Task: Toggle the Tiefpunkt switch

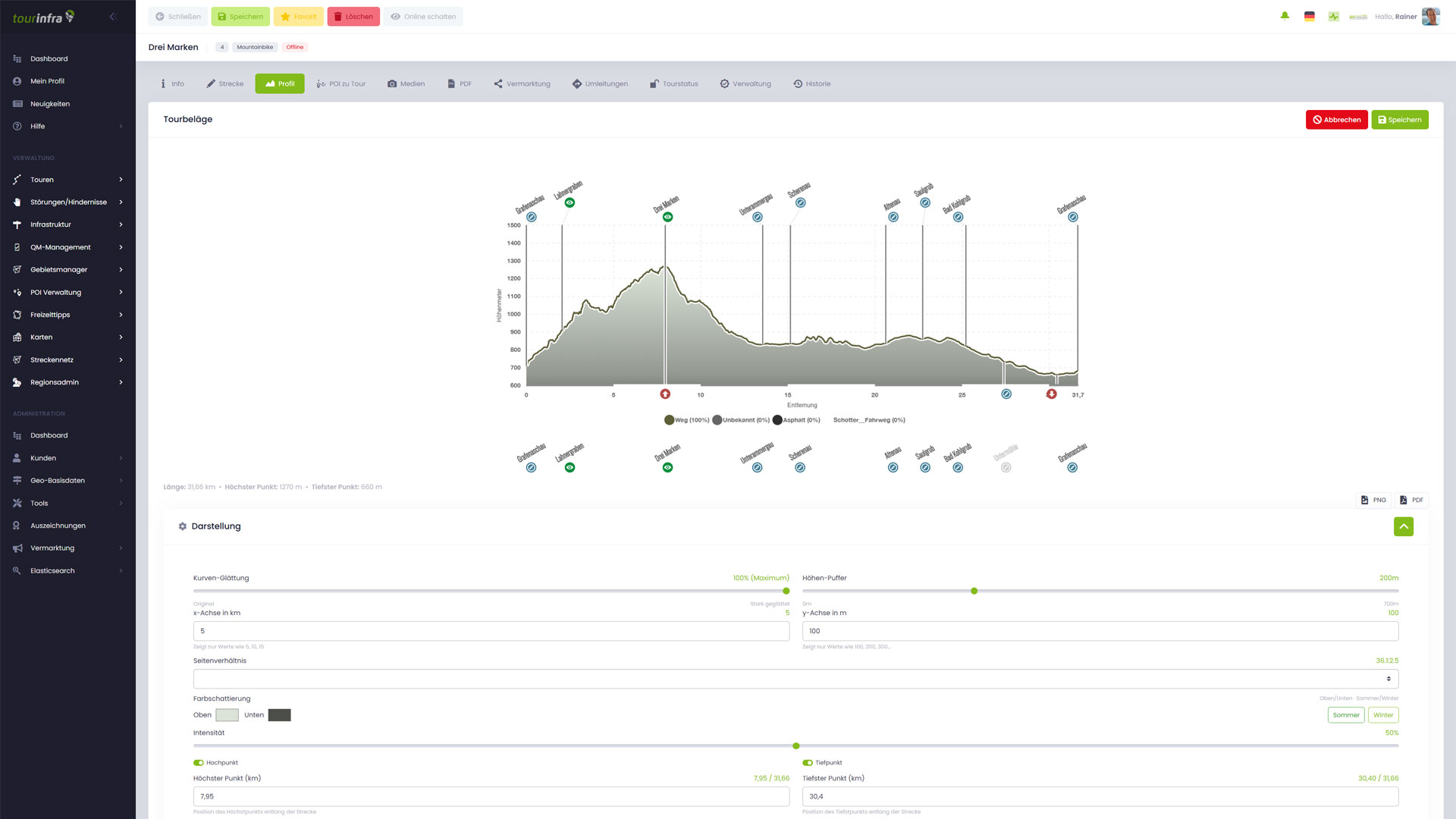Action: 808,763
